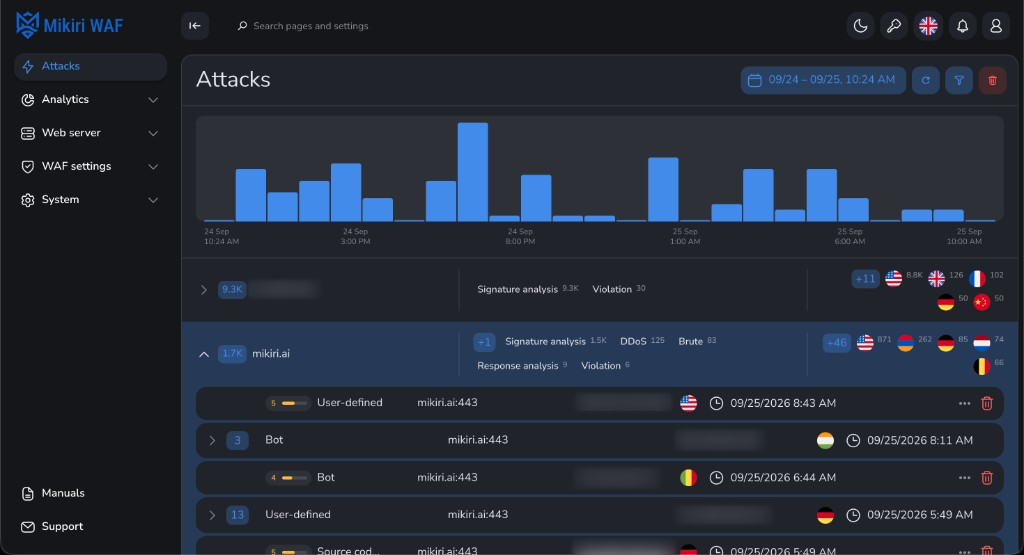Click the Mikiri WAF logo

tap(69, 25)
